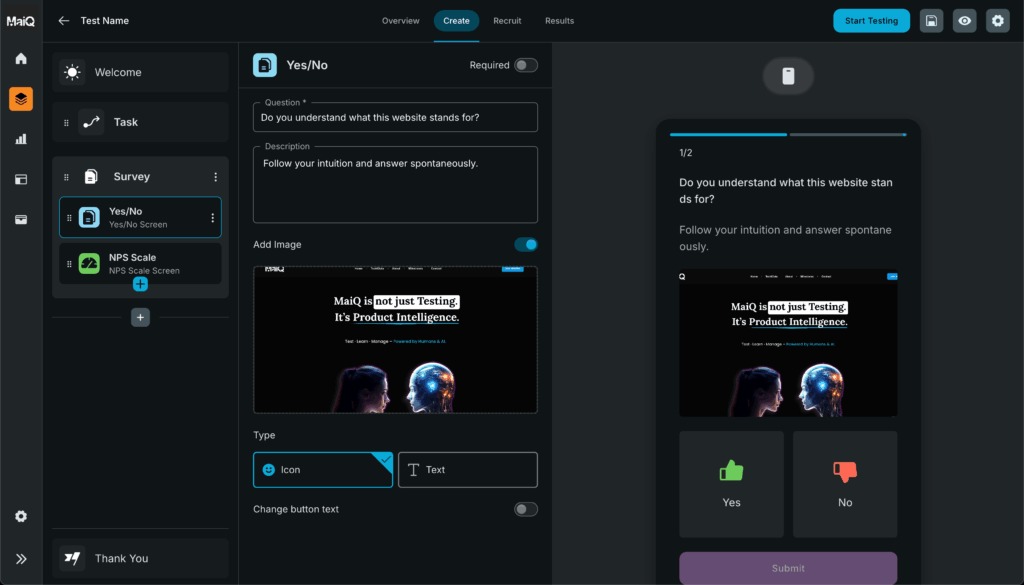Click the back arrow beside Test Name
Image resolution: width=1024 pixels, height=585 pixels.
coord(64,21)
